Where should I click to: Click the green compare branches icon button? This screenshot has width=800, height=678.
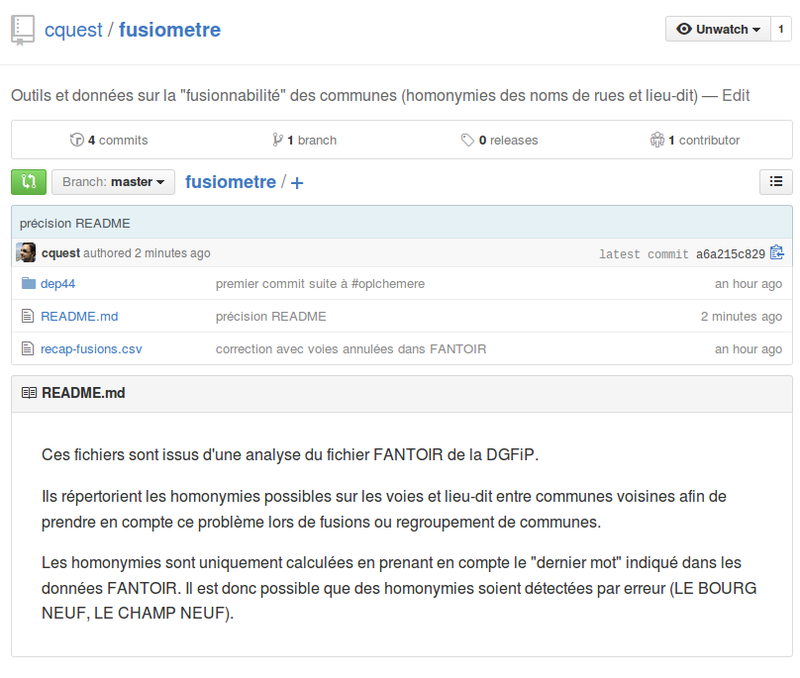[x=28, y=182]
